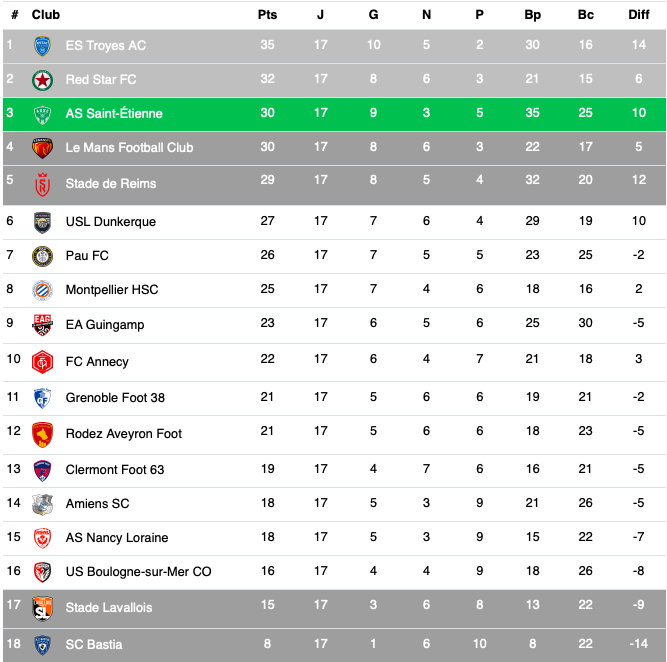The width and height of the screenshot is (667, 662).
Task: Click the Bp goals-for column header
Action: [x=532, y=15]
